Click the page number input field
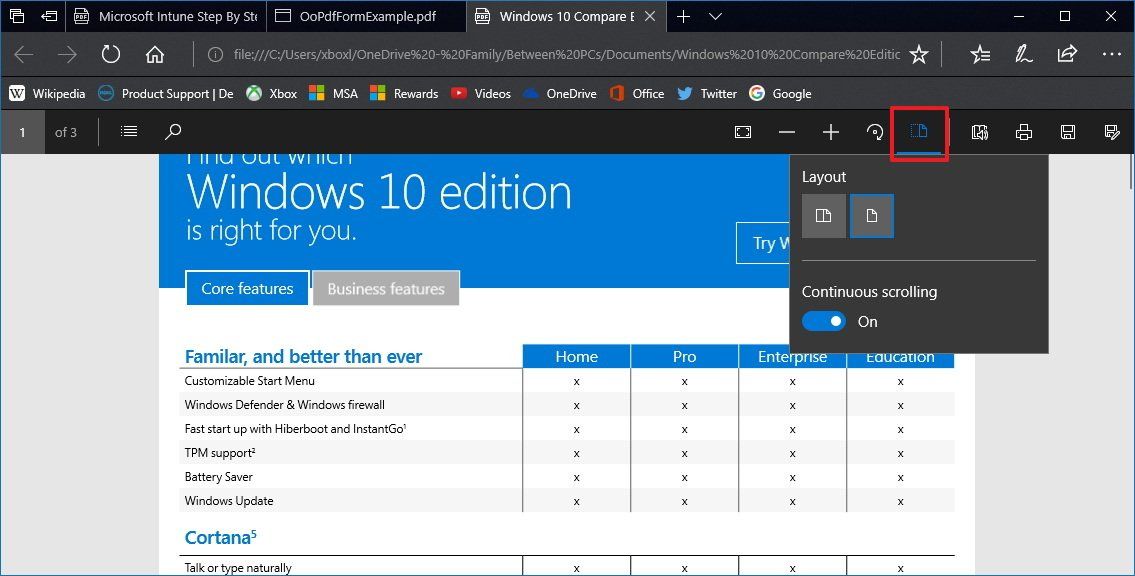 tap(22, 131)
